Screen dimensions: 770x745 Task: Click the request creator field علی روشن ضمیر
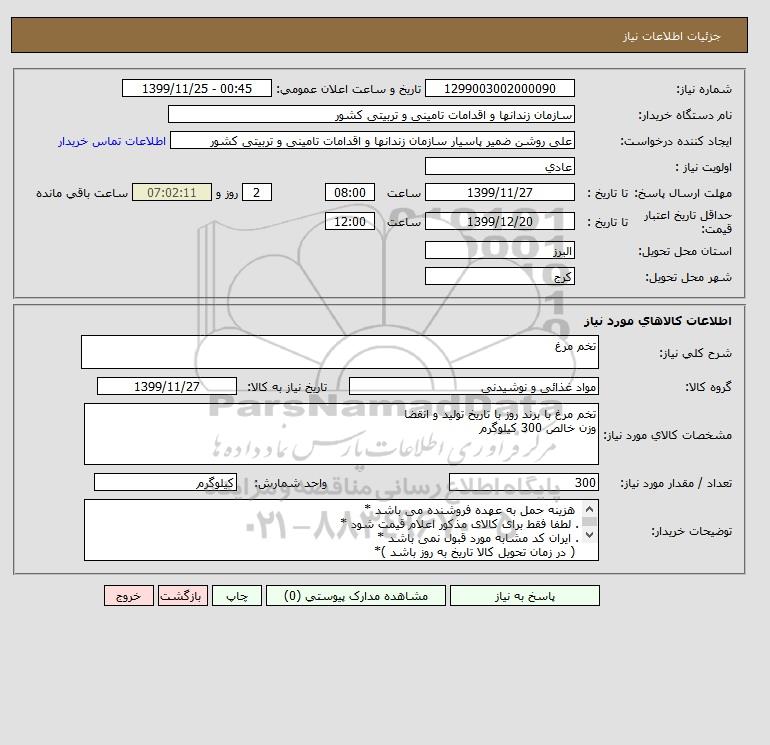pos(372,140)
